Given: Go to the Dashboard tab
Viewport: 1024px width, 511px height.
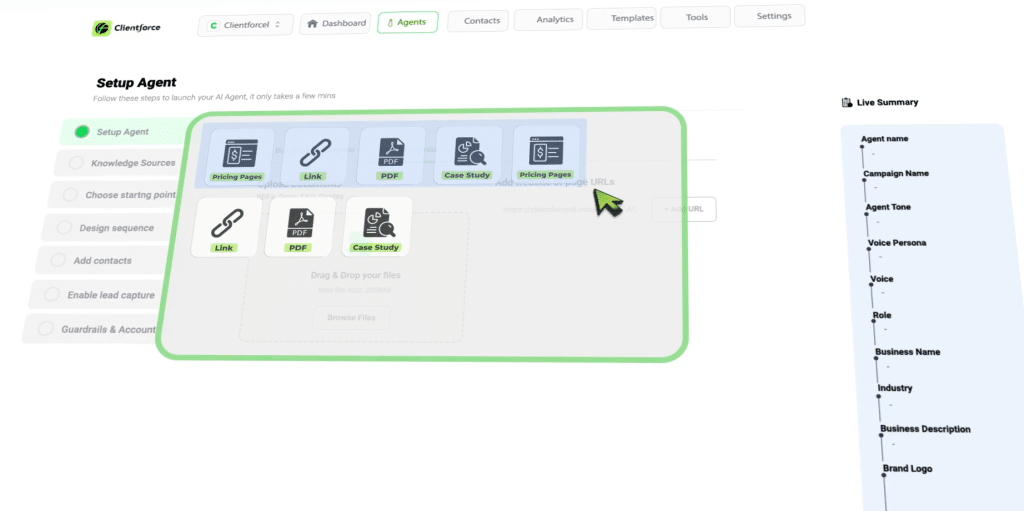Looking at the screenshot, I should pyautogui.click(x=334, y=22).
